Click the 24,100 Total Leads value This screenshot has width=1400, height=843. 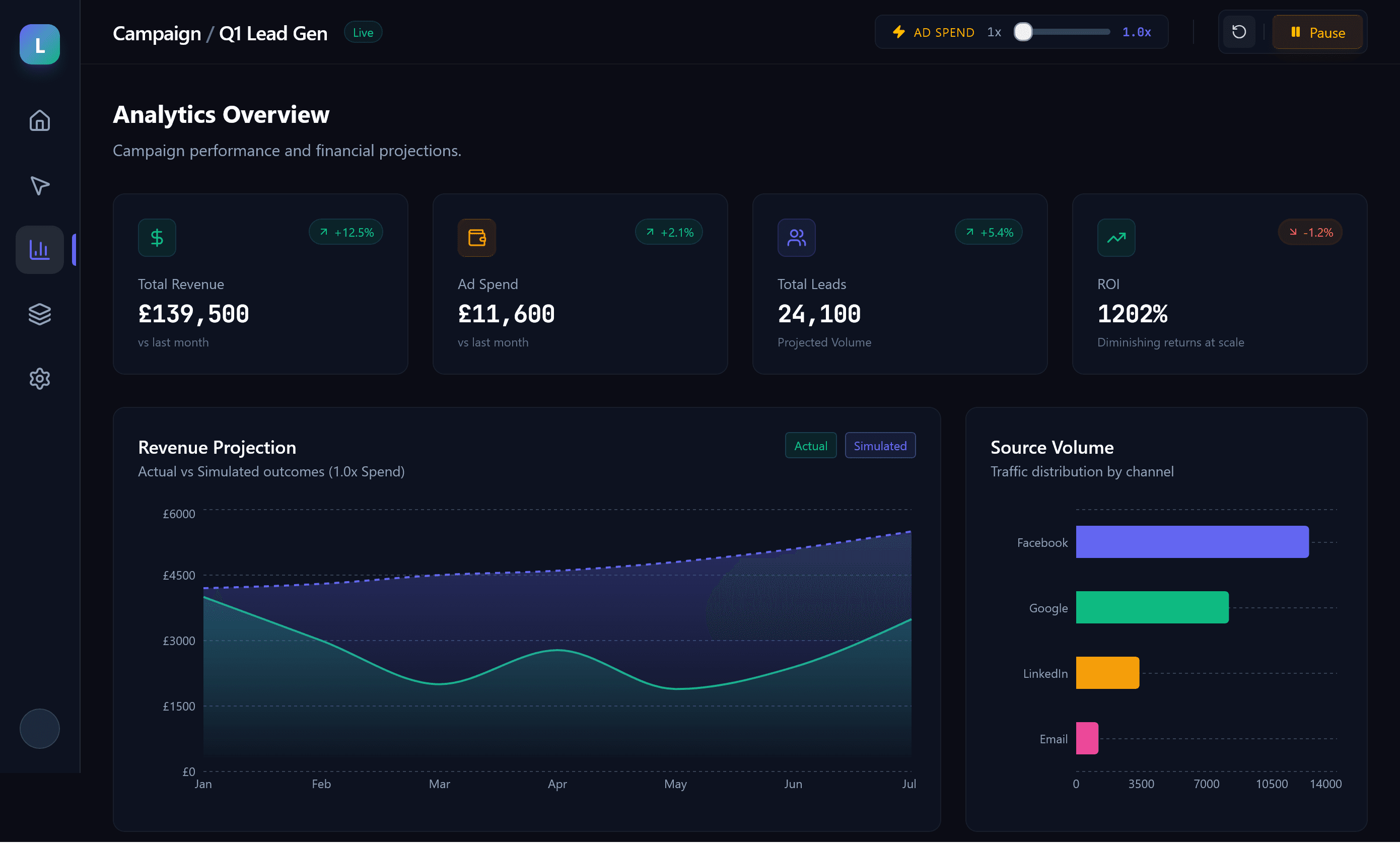coord(819,314)
